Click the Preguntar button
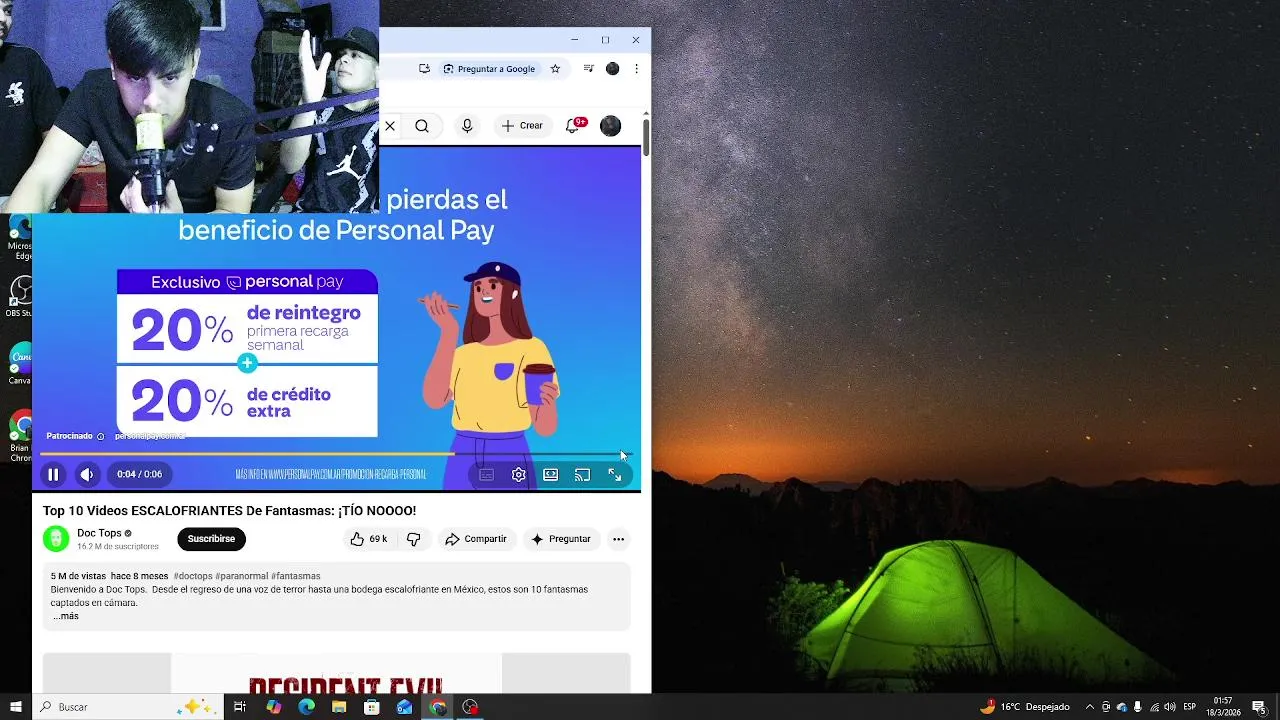The width and height of the screenshot is (1280, 720). [561, 539]
